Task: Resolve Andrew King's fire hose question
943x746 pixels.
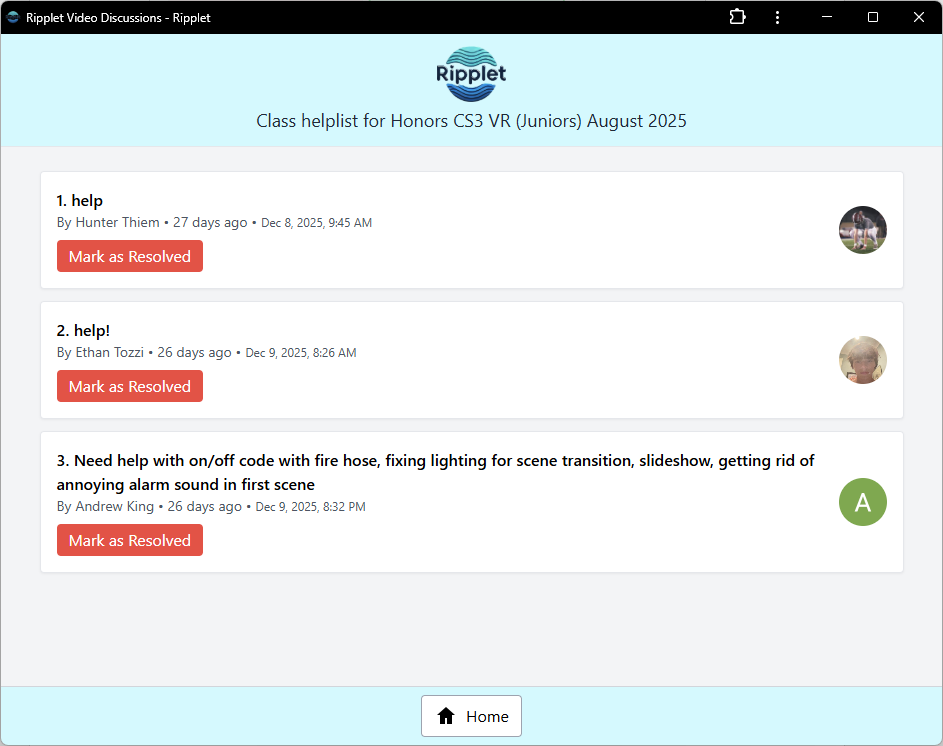Action: (x=129, y=540)
